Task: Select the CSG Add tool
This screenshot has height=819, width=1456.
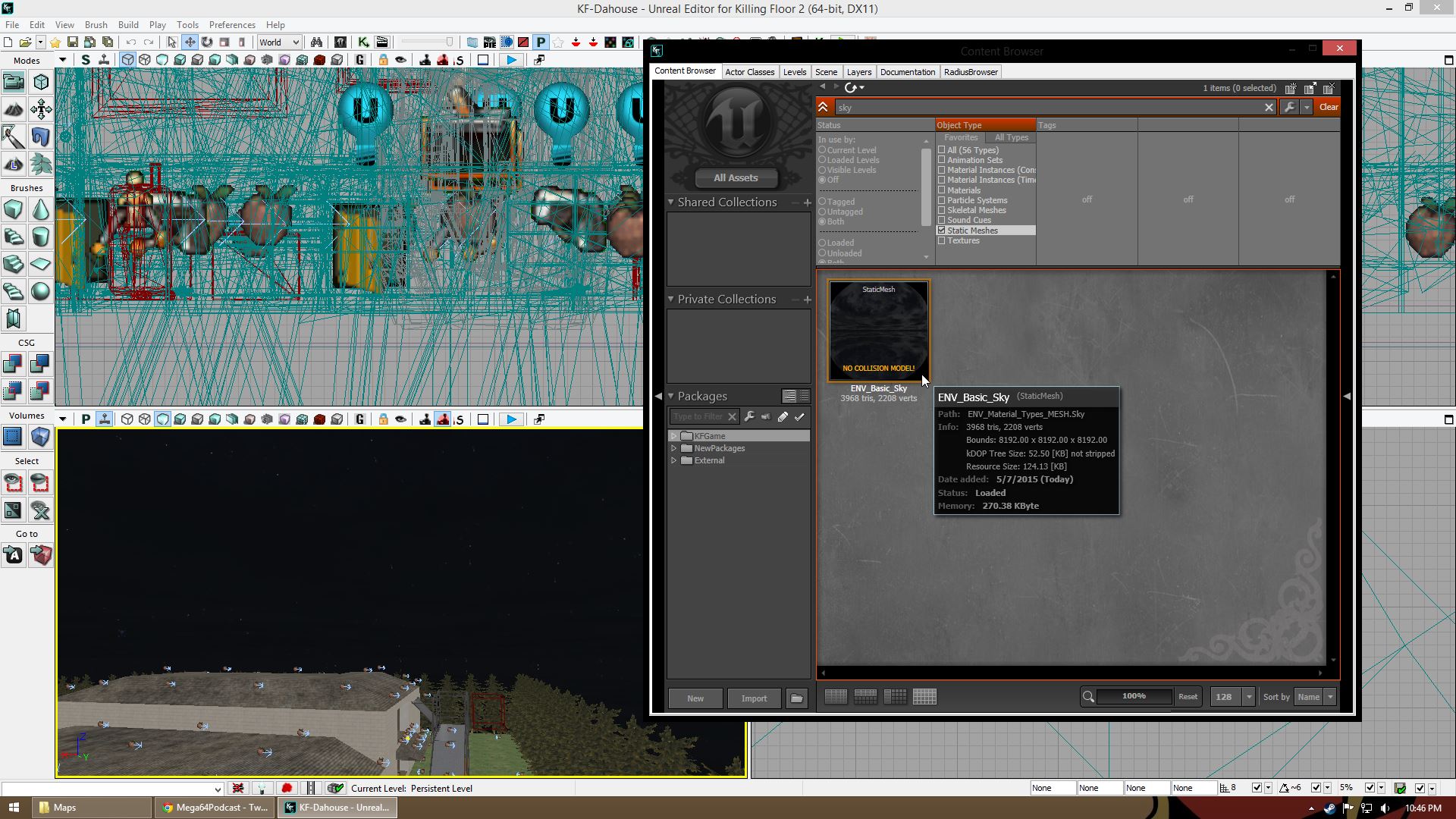Action: coord(13,364)
